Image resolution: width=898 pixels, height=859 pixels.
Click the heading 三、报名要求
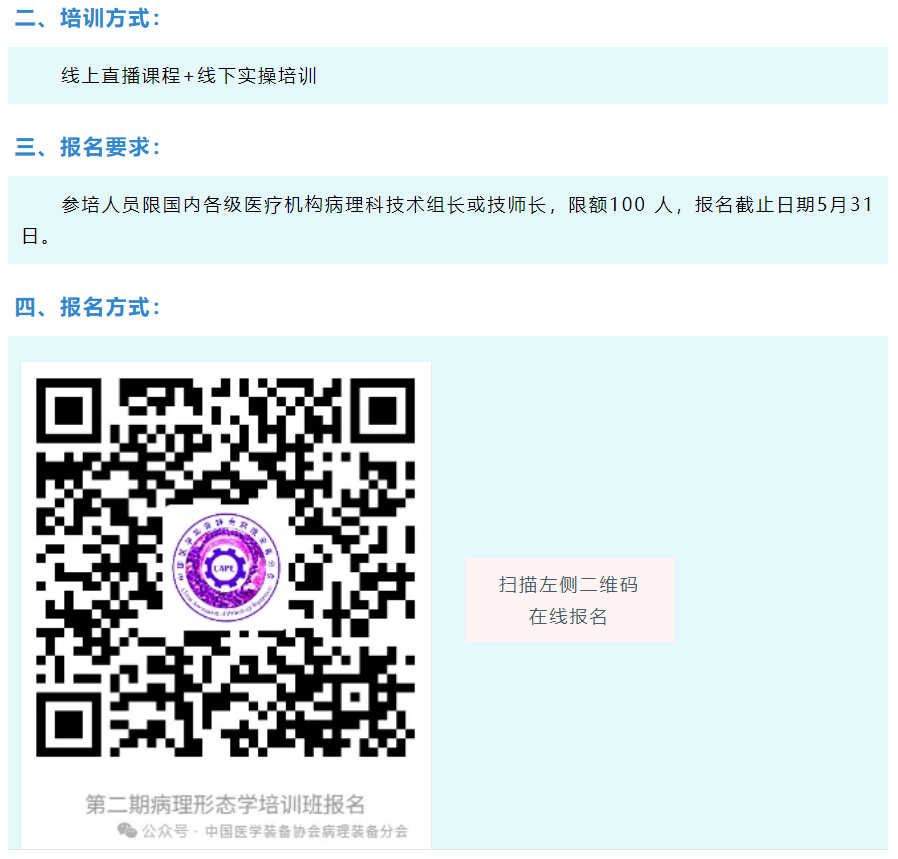pos(86,147)
